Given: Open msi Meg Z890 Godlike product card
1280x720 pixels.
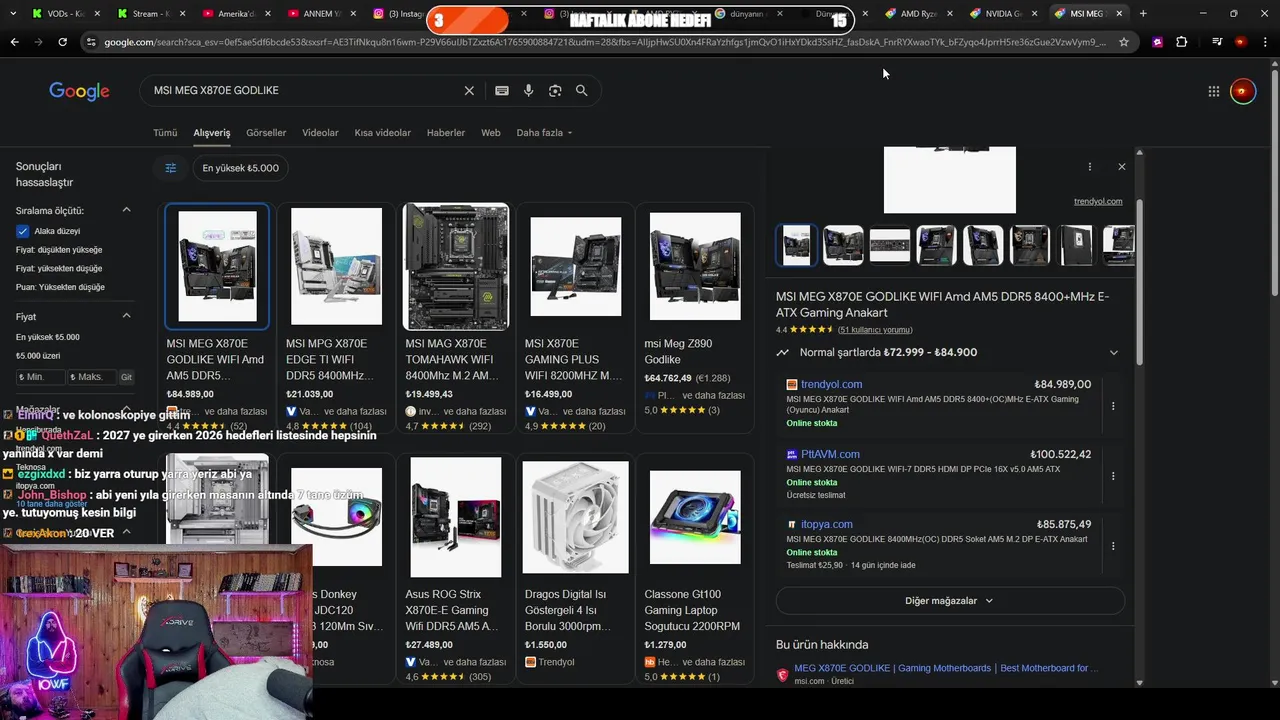Looking at the screenshot, I should tap(695, 317).
